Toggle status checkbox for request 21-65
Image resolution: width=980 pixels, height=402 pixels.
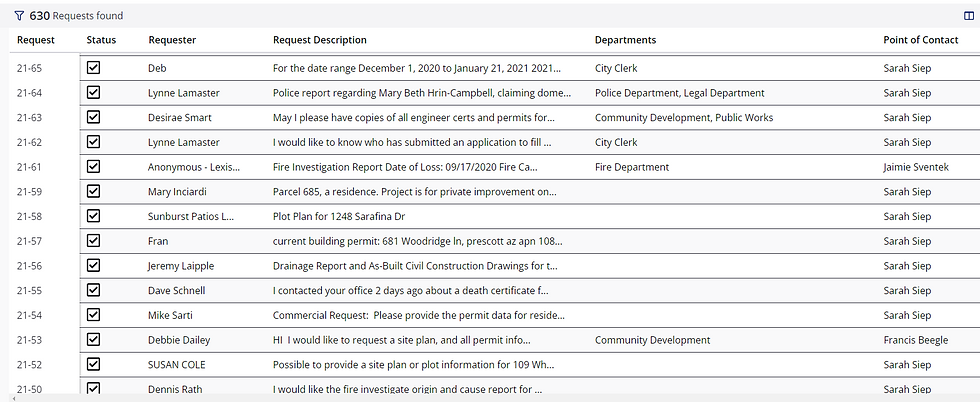[x=93, y=68]
